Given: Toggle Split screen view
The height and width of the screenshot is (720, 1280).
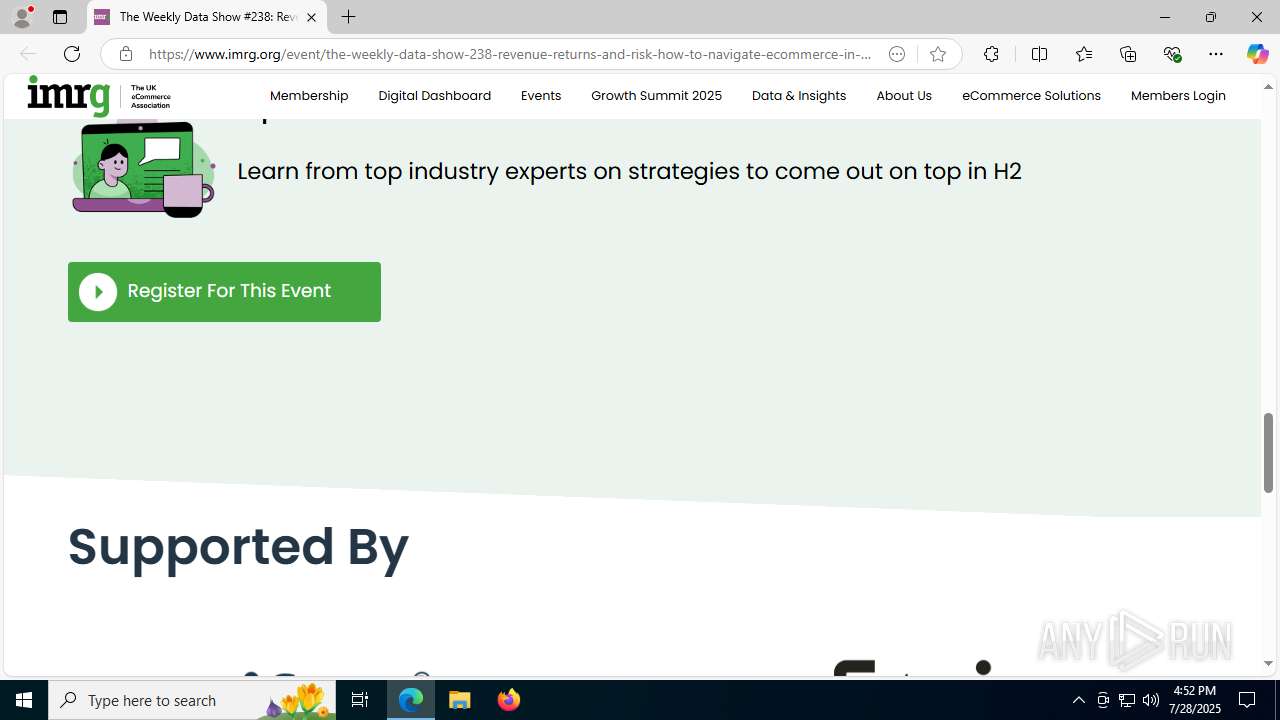Looking at the screenshot, I should tap(1039, 54).
